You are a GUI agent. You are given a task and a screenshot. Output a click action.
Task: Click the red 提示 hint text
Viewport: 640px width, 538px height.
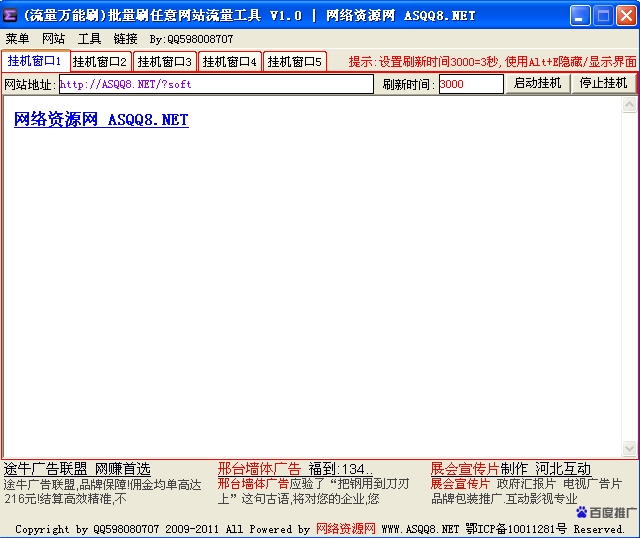pos(492,62)
